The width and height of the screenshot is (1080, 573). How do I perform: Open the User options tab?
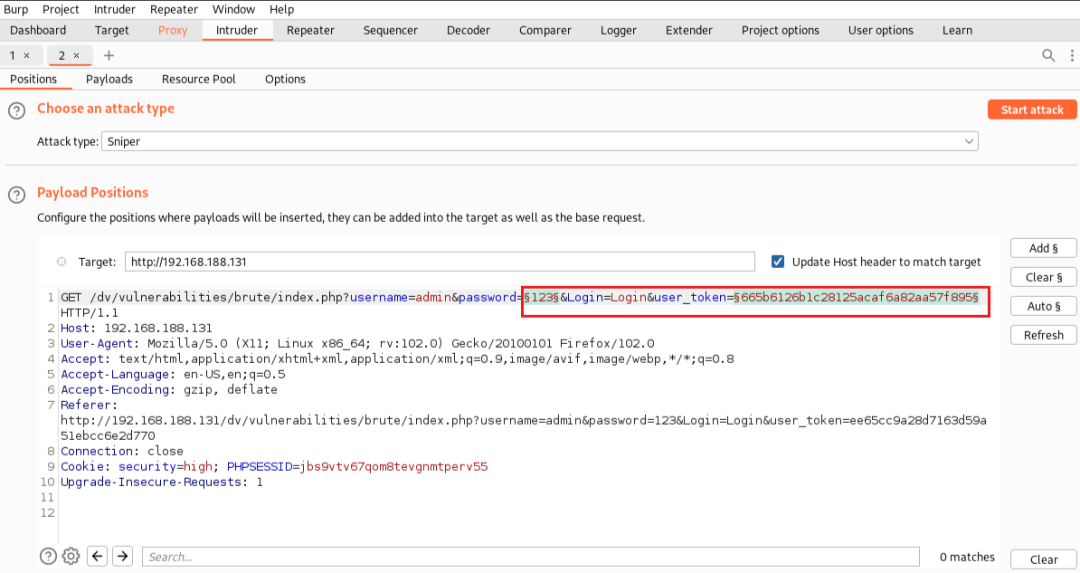coord(880,30)
